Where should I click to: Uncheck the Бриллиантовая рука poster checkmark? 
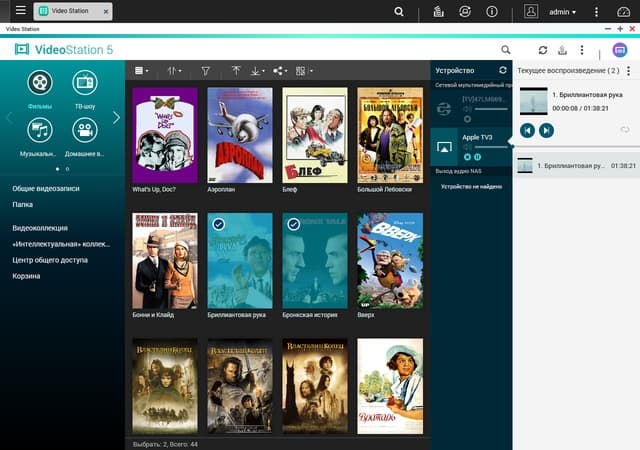[219, 224]
